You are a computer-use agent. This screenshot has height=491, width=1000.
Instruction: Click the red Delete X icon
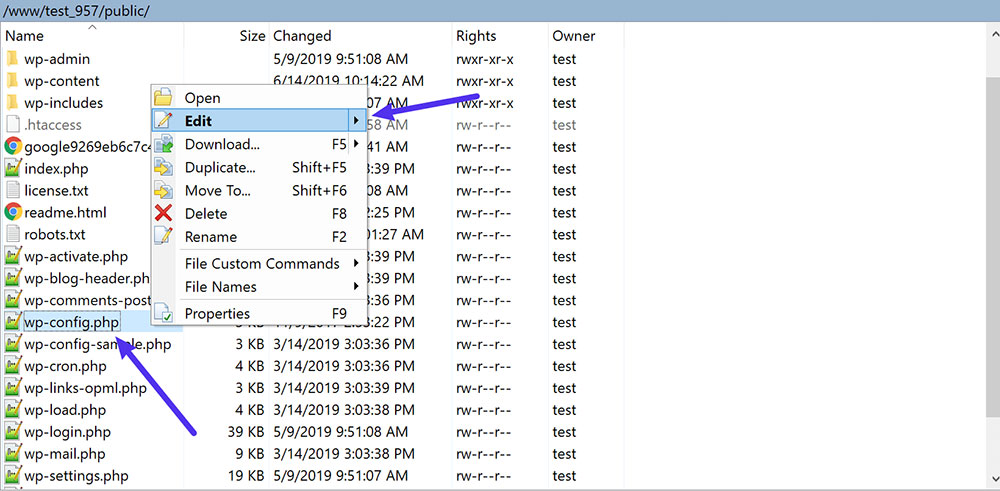point(164,213)
